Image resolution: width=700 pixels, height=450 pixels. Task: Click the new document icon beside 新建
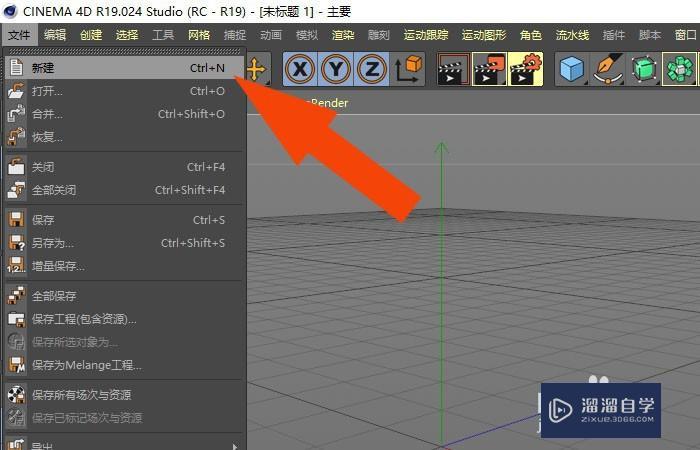(x=16, y=67)
